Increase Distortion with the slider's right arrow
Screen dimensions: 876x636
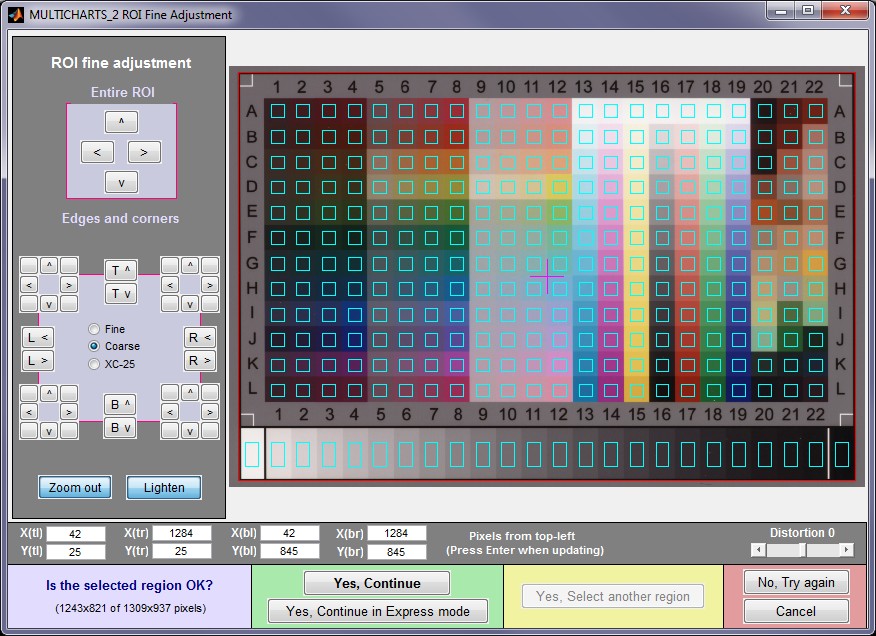click(x=847, y=550)
